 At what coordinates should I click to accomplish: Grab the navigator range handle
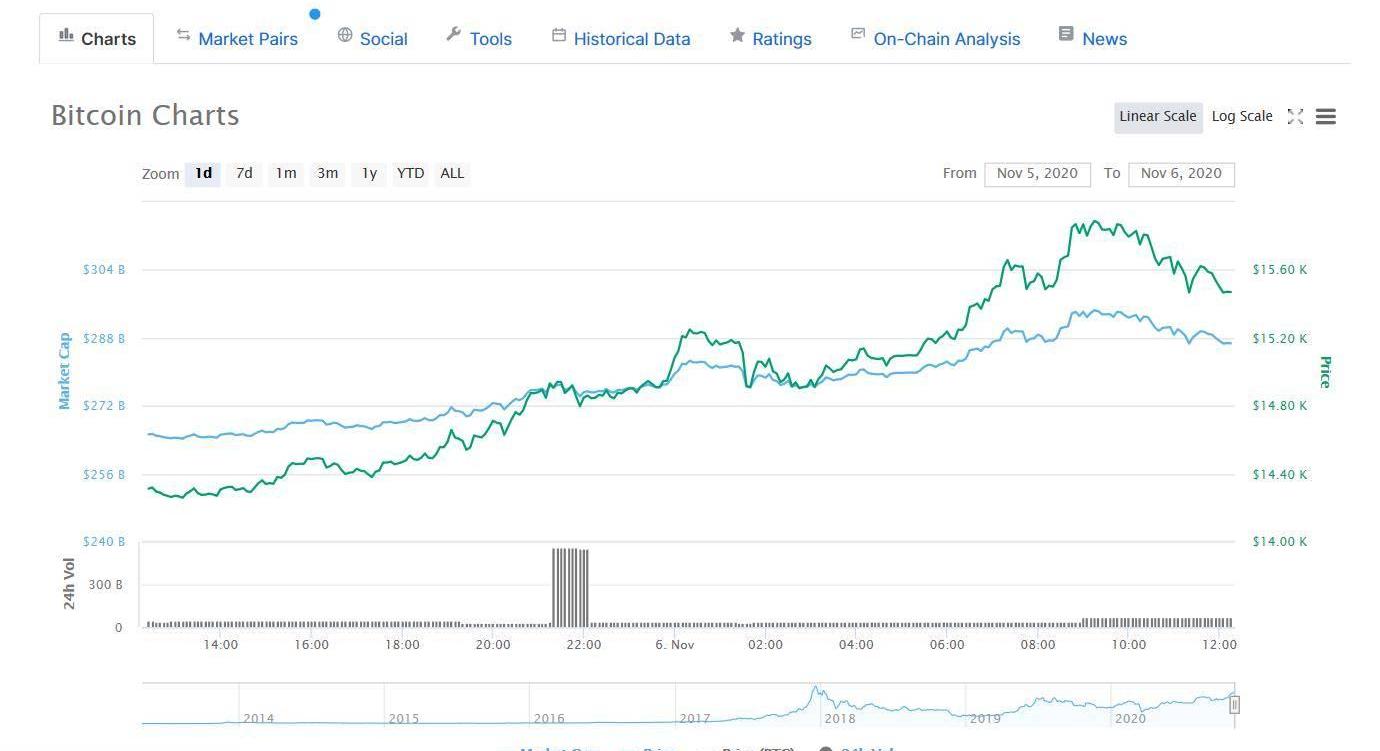click(x=1234, y=705)
